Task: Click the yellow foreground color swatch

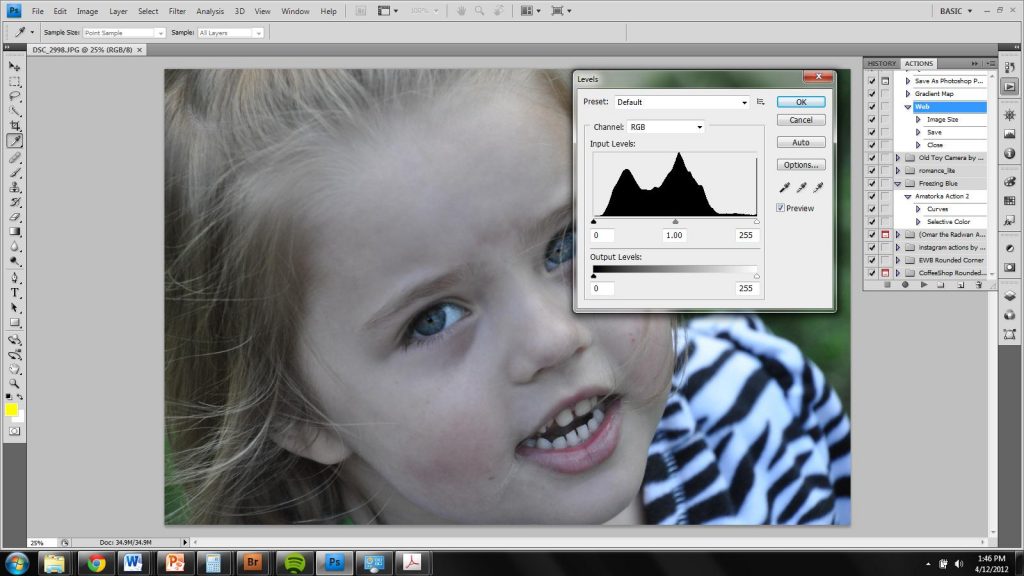Action: 12,410
